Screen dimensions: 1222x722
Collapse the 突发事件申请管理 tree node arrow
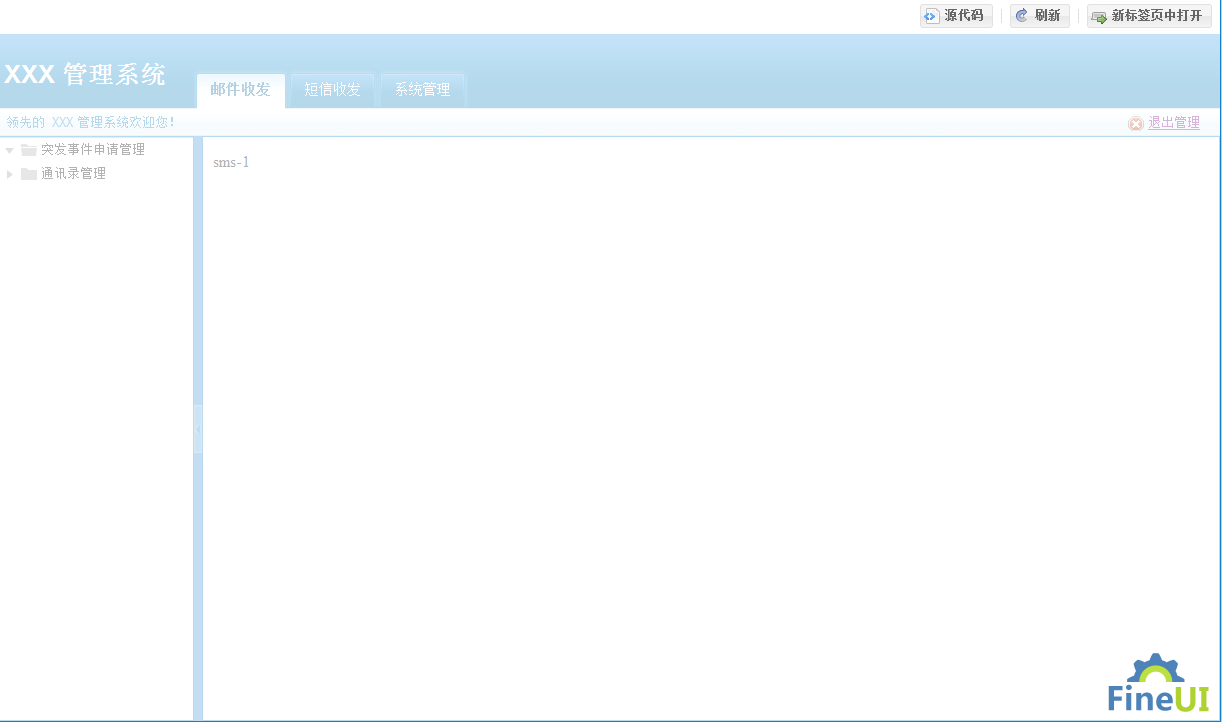click(10, 150)
